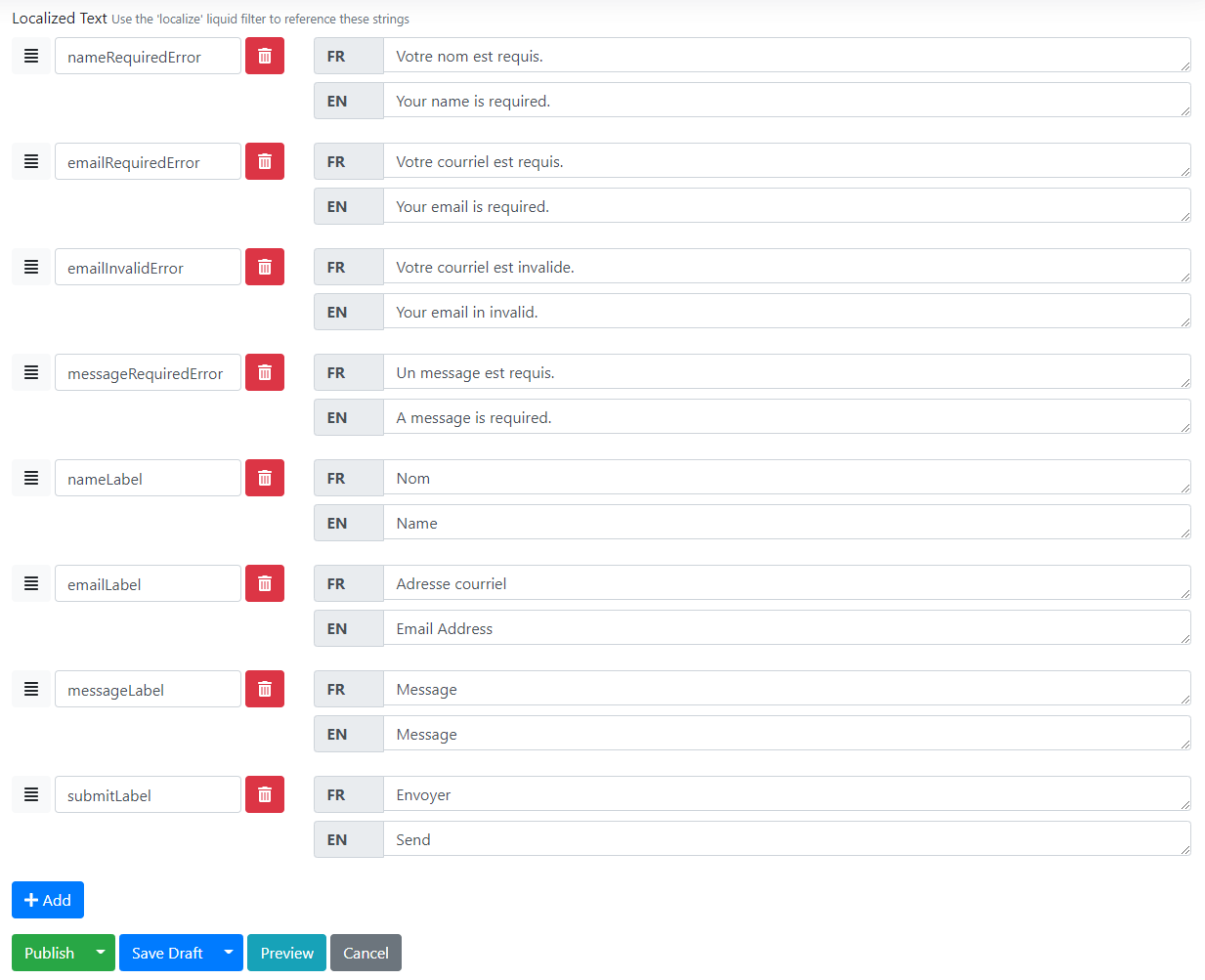Viewport: 1205px width, 980px height.
Task: Click the Preview button
Action: pyautogui.click(x=287, y=953)
